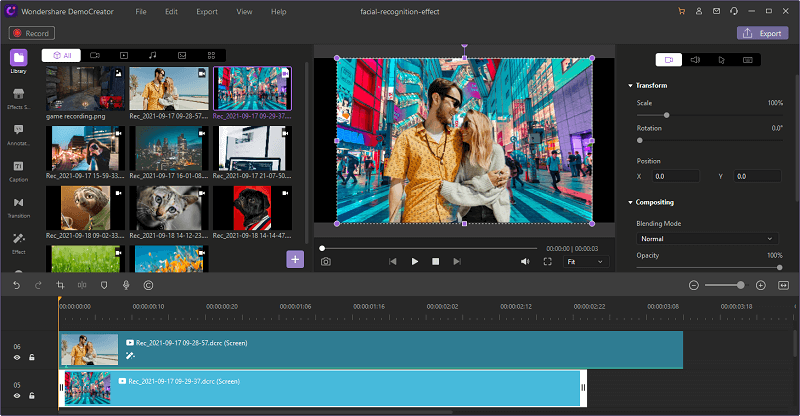
Task: Click fit timeline to window icon
Action: point(784,285)
